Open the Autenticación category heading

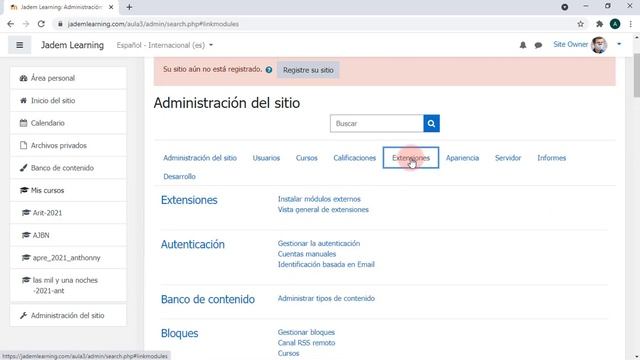(x=193, y=244)
